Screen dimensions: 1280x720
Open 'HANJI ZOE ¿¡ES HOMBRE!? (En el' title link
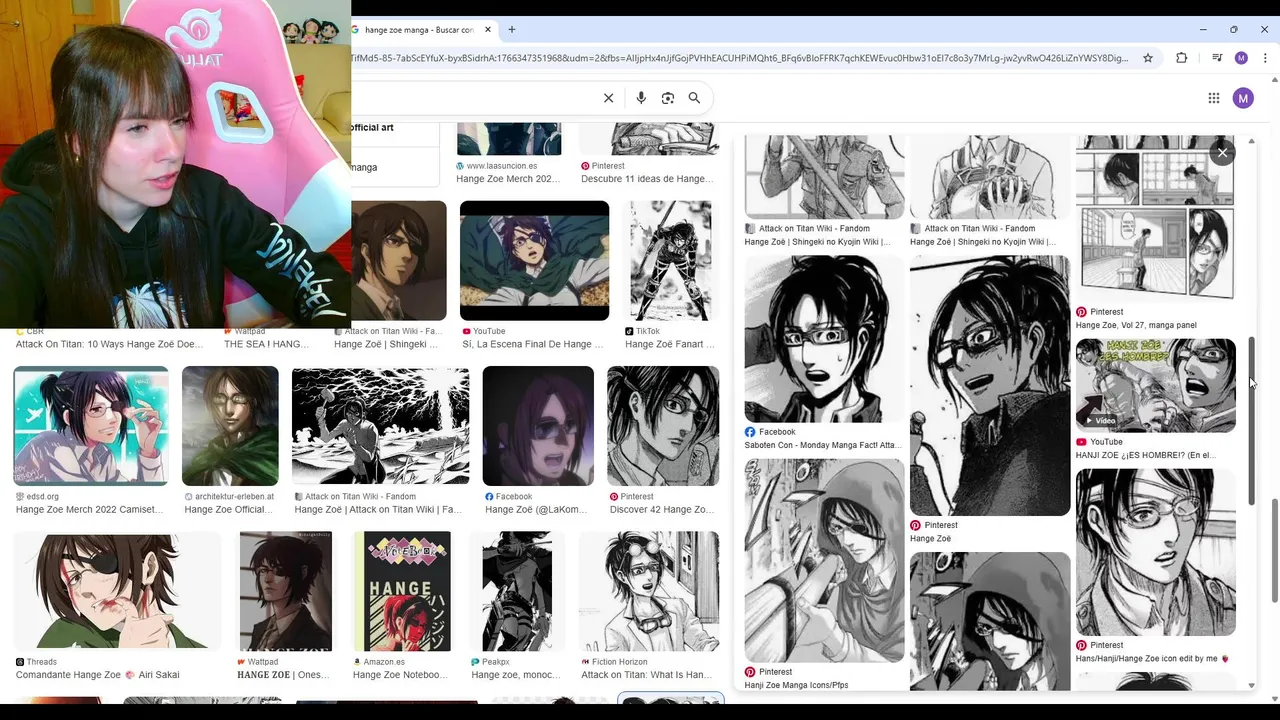[x=1146, y=455]
